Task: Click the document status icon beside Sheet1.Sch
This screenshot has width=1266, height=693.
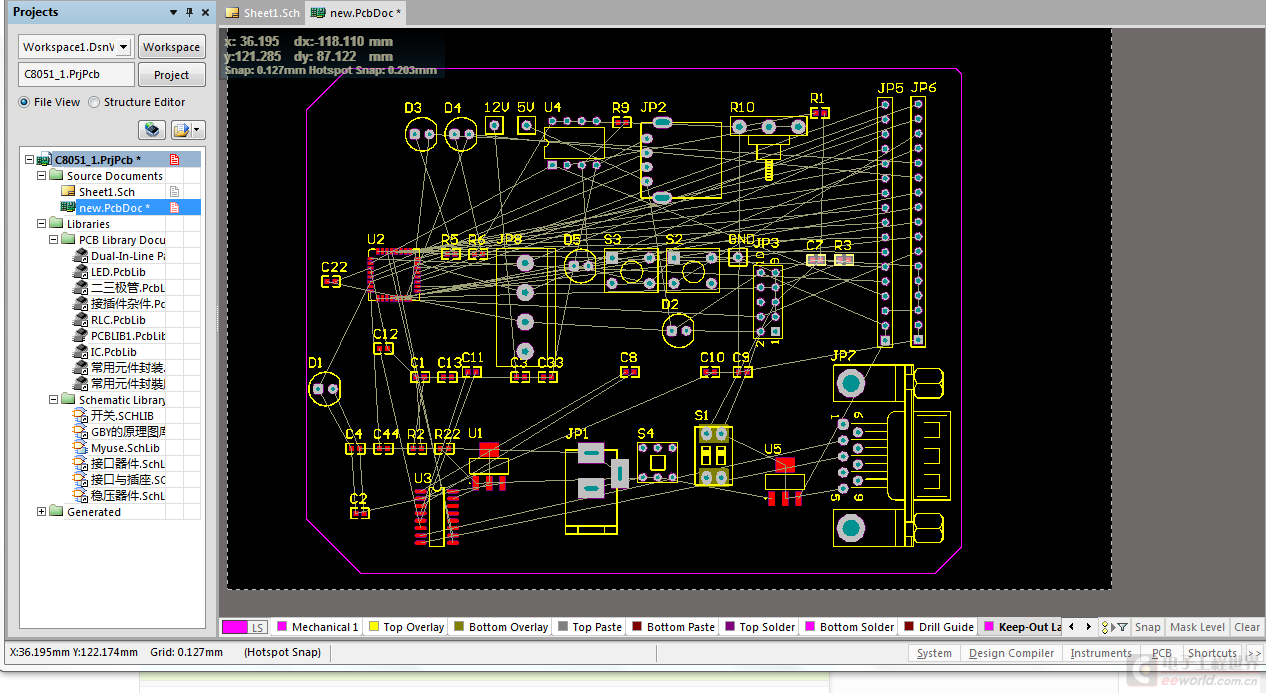Action: tap(174, 192)
